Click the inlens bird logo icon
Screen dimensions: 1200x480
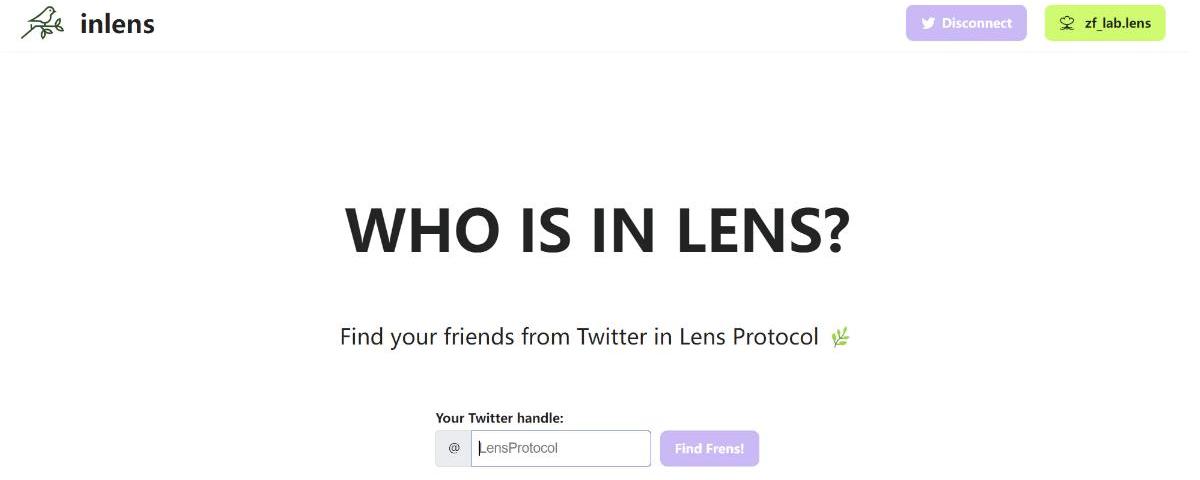point(42,22)
